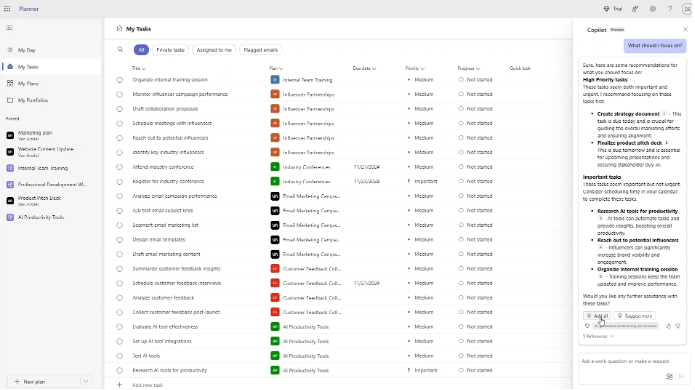Viewport: 695px width, 390px height.
Task: Click Add all button in Copilot
Action: 597,316
